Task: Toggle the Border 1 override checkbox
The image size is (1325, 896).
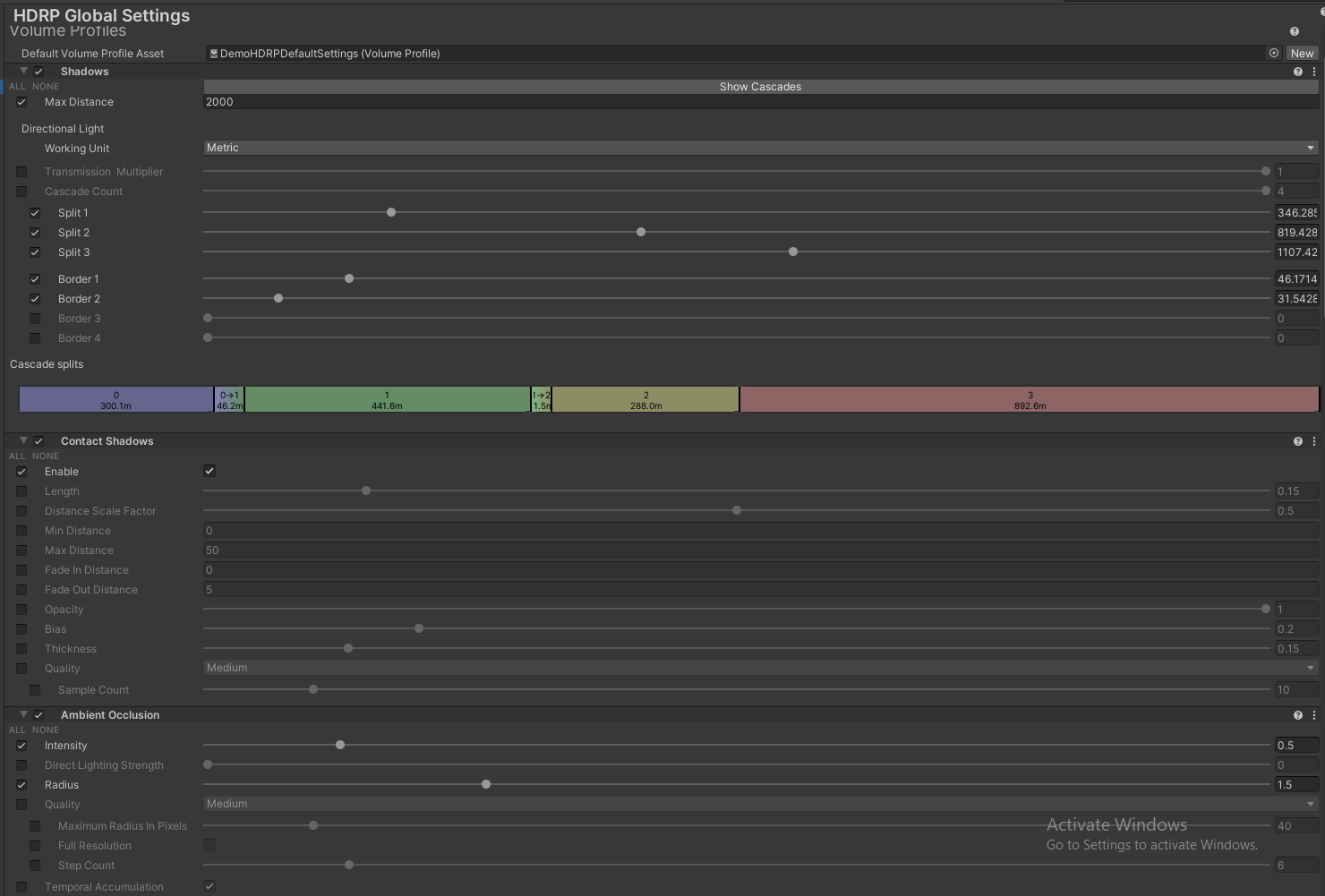Action: pyautogui.click(x=35, y=279)
